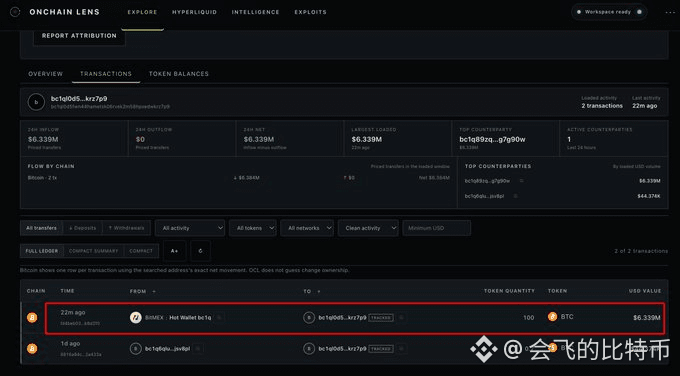Click the Bitcoin chain icon in 1d ago row

32,348
